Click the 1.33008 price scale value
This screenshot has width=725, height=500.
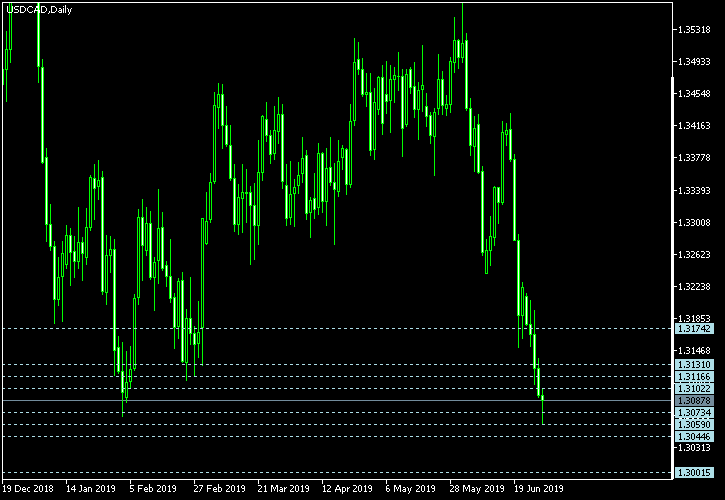pyautogui.click(x=694, y=222)
